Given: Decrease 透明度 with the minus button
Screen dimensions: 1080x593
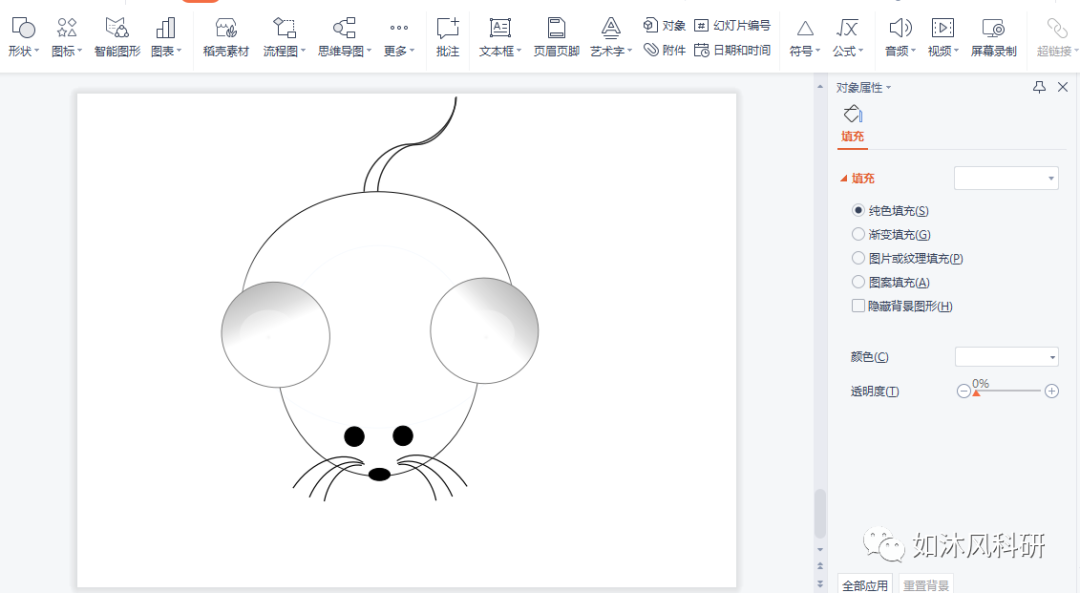Looking at the screenshot, I should pos(964,391).
